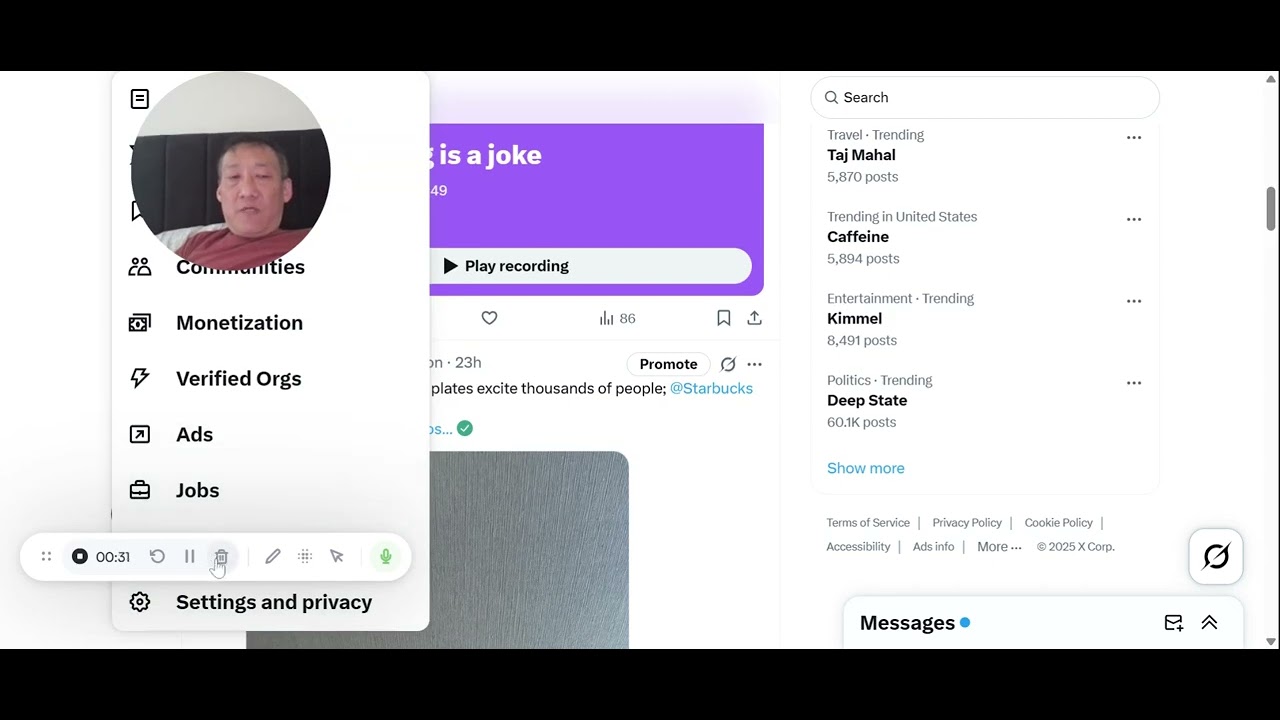Click the Lists icon atop the menu
Viewport: 1280px width, 720px height.
140,99
